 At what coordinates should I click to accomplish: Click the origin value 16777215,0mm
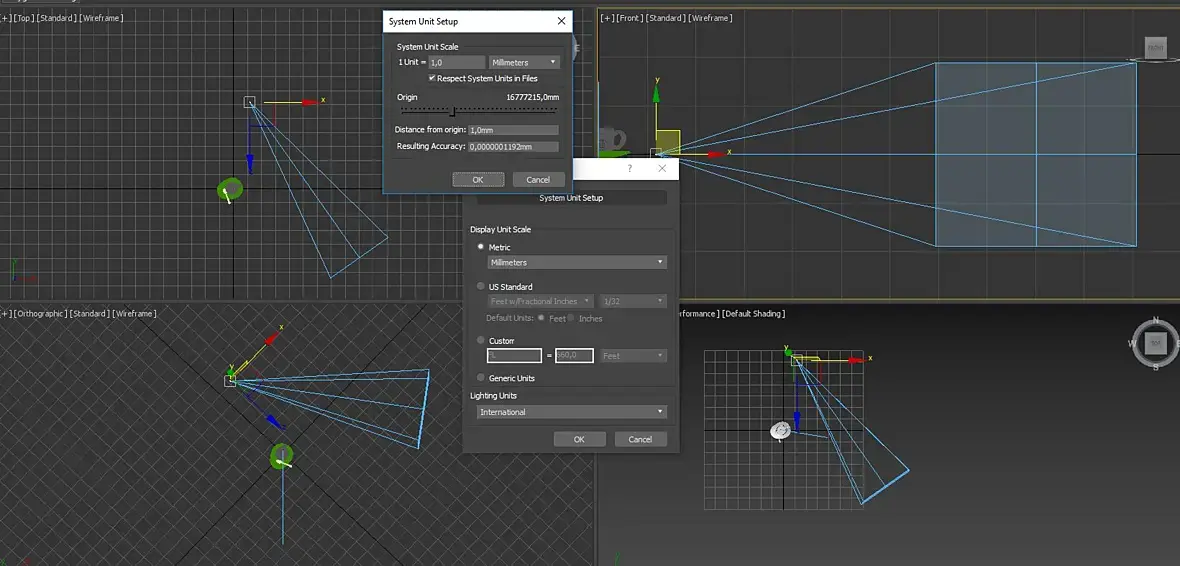(533, 97)
